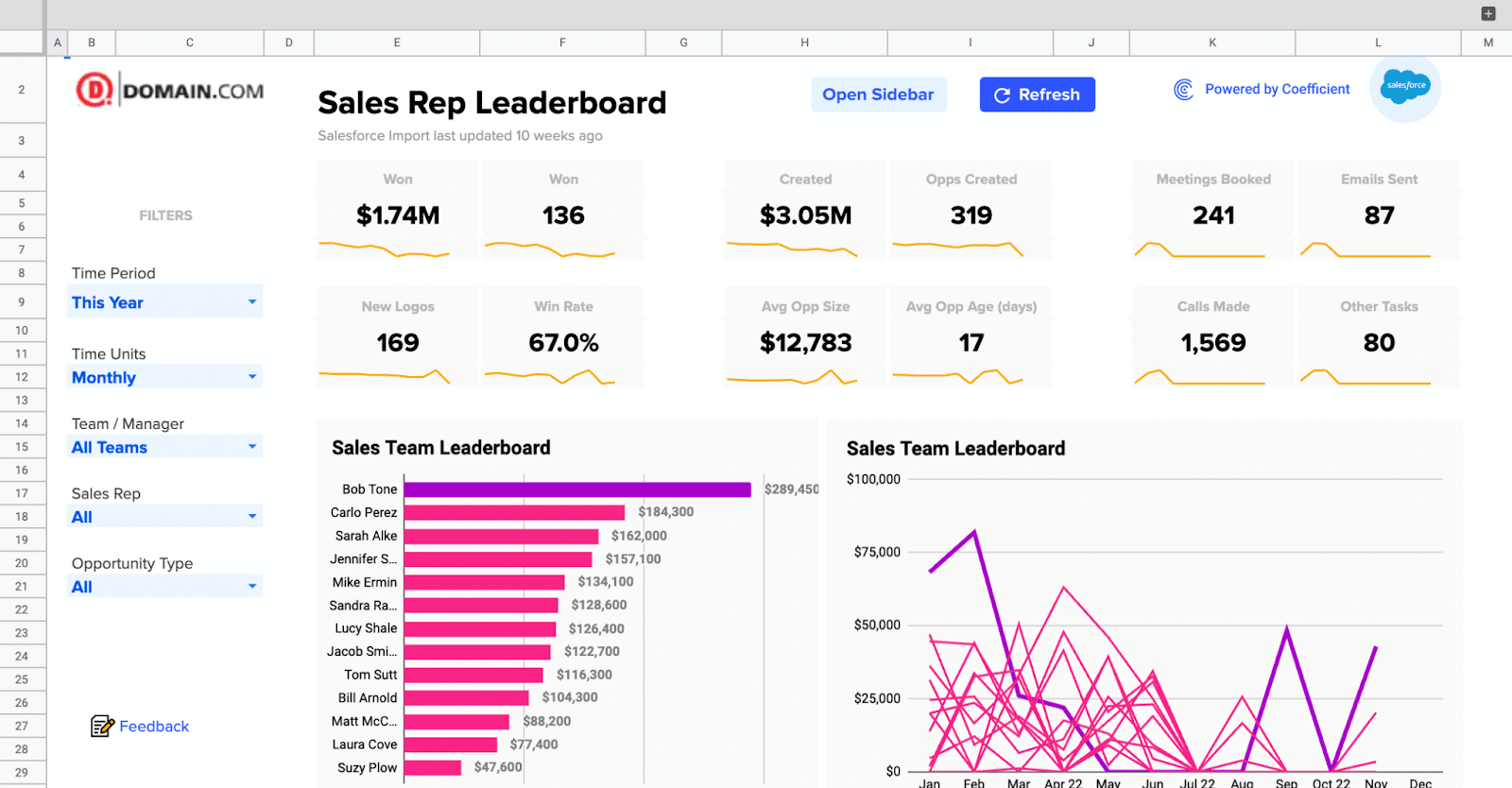This screenshot has height=788, width=1512.
Task: Open the Feedback link
Action: [x=154, y=726]
